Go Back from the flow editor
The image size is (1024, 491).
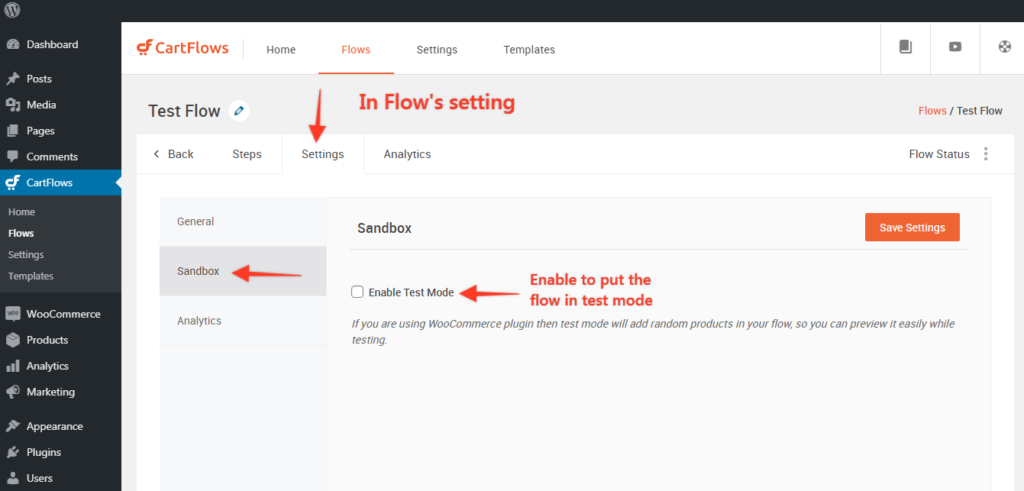pyautogui.click(x=173, y=154)
